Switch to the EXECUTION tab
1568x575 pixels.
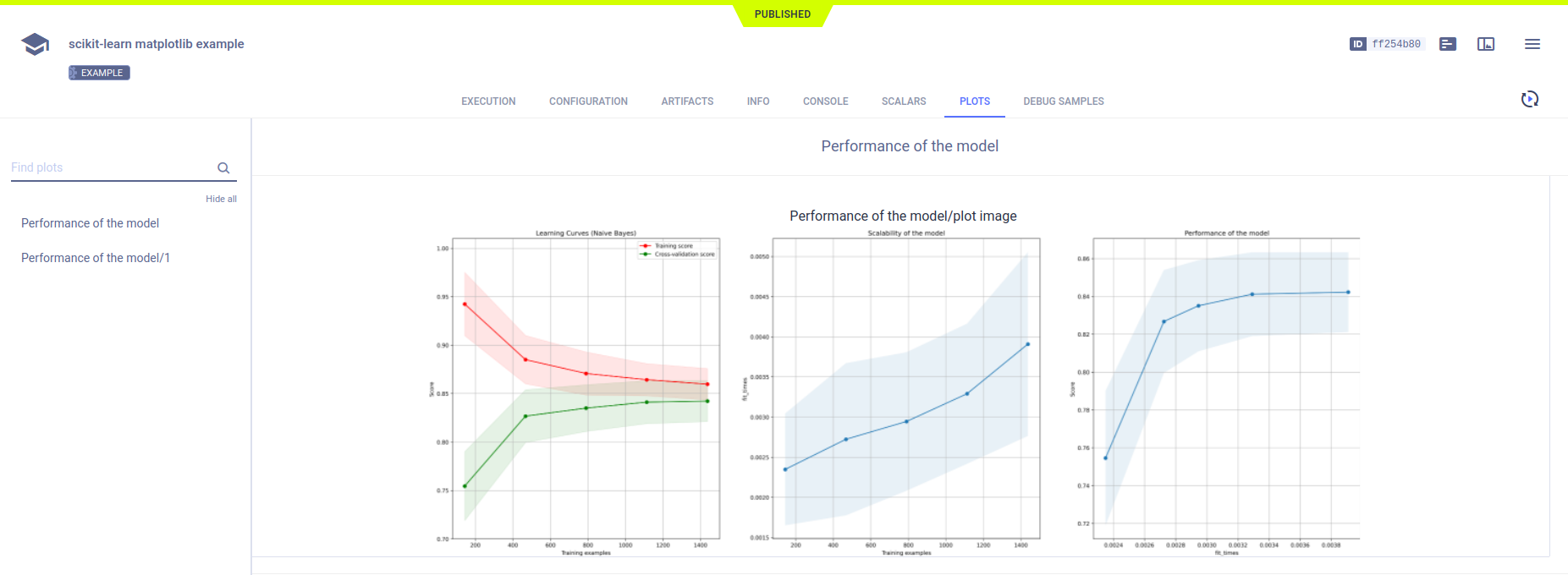tap(488, 101)
